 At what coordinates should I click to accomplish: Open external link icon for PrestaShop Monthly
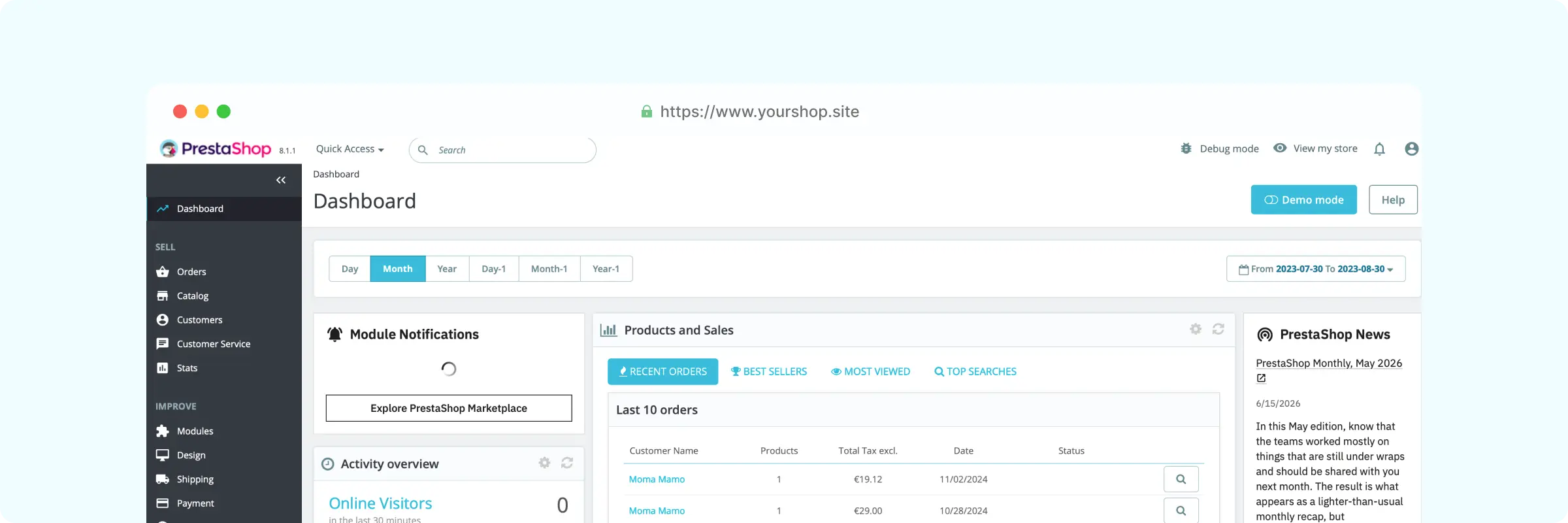[1262, 378]
